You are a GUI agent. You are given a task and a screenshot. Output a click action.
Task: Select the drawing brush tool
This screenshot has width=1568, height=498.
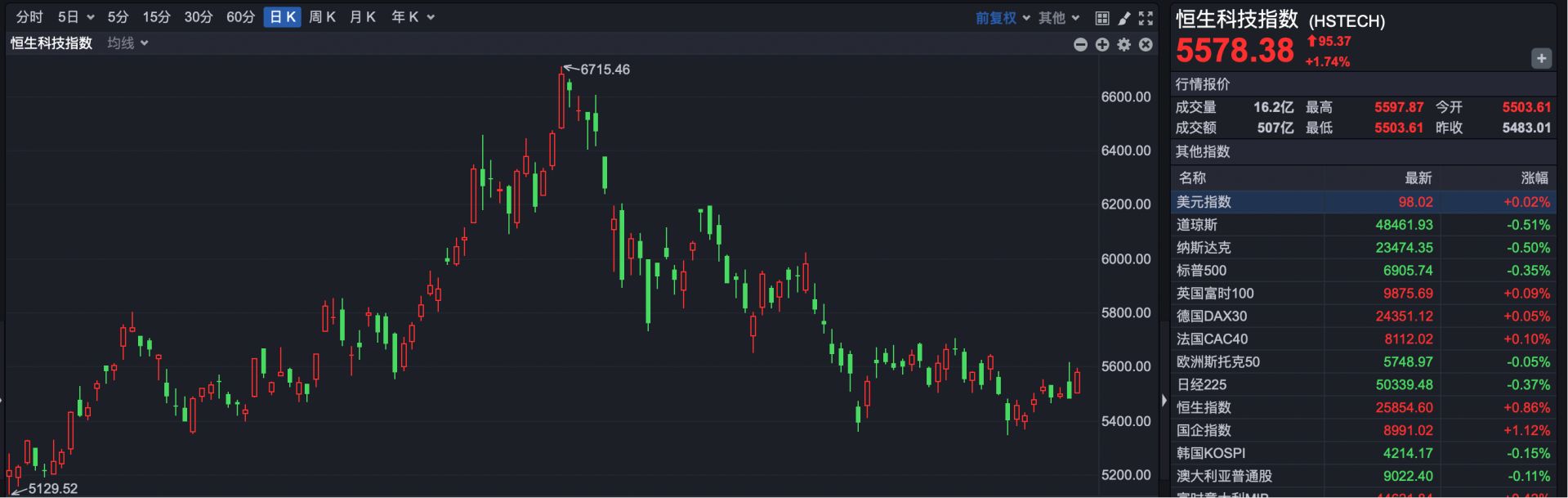1124,18
